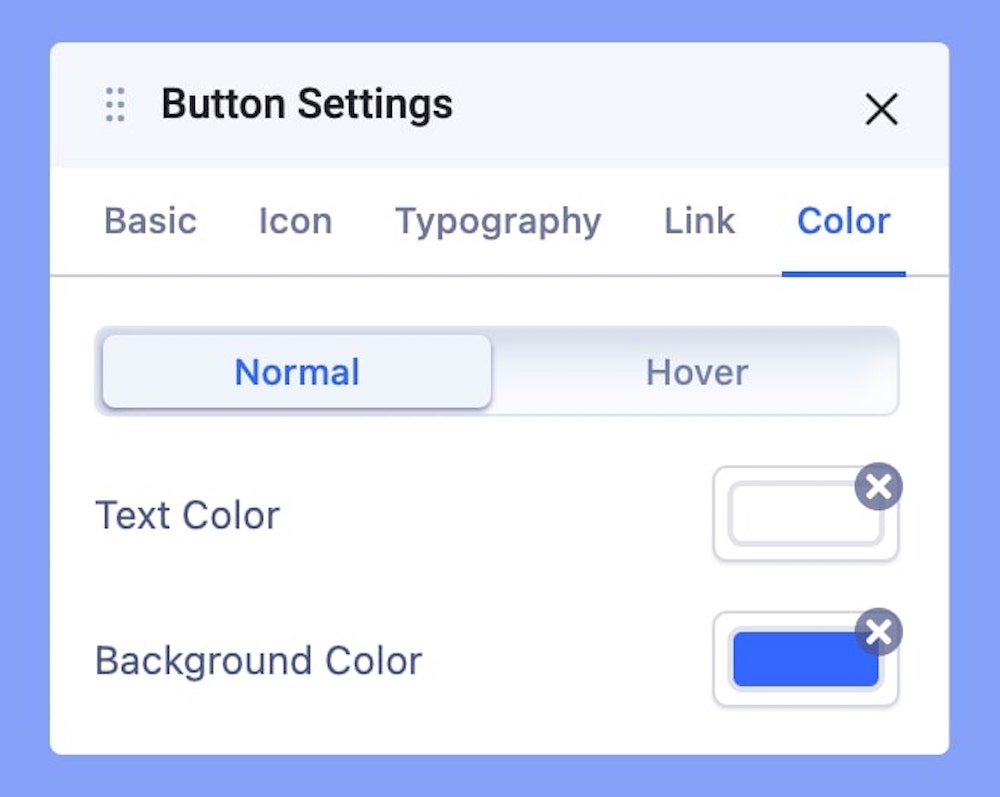Click the Text Color label

(x=187, y=516)
